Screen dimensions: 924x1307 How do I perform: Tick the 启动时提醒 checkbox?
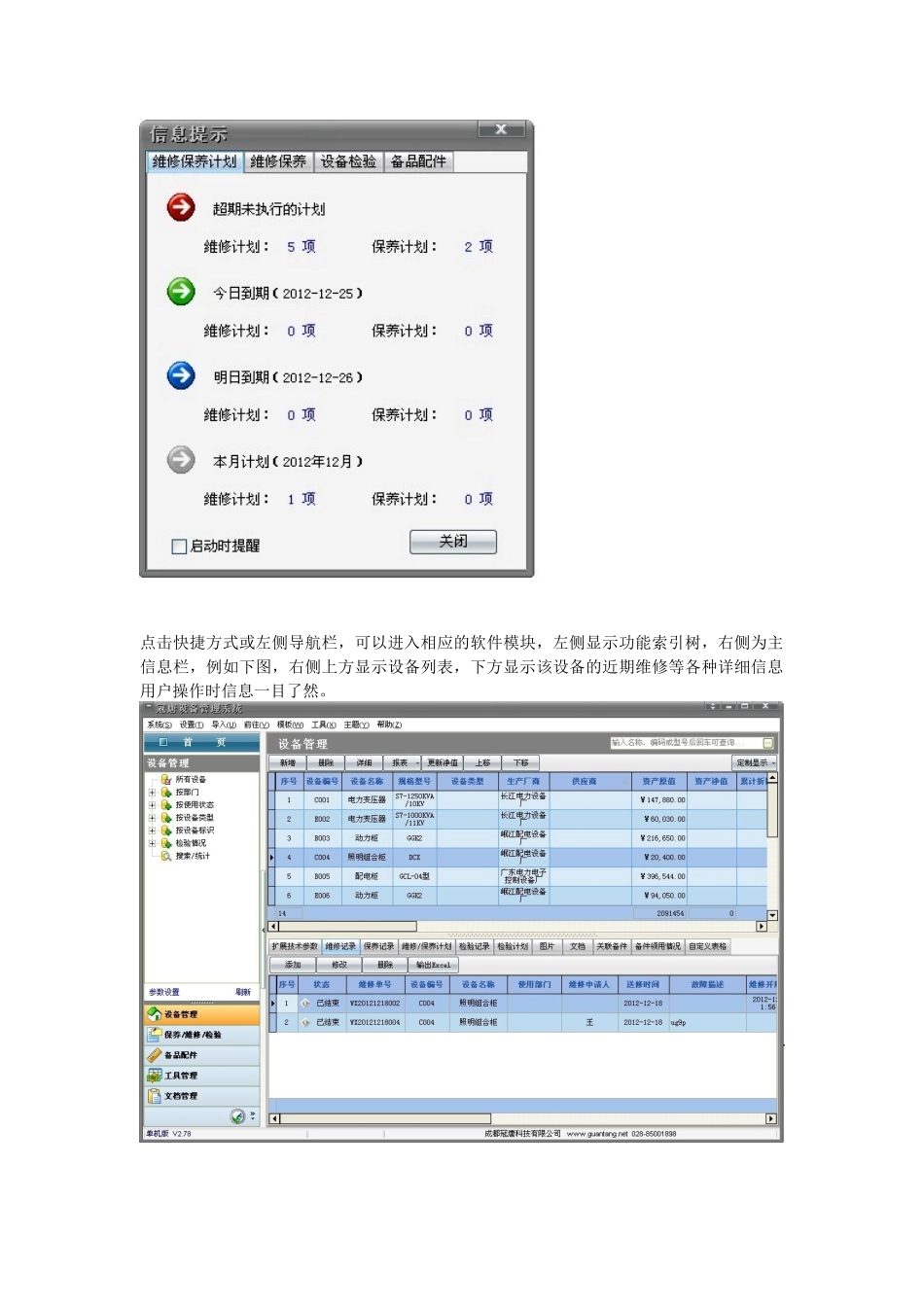[x=179, y=547]
